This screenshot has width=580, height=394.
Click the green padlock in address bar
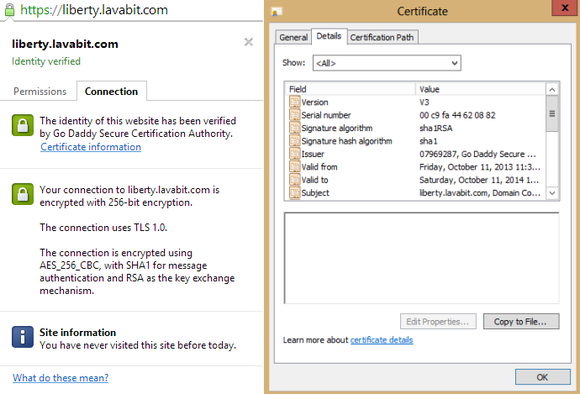click(x=10, y=10)
